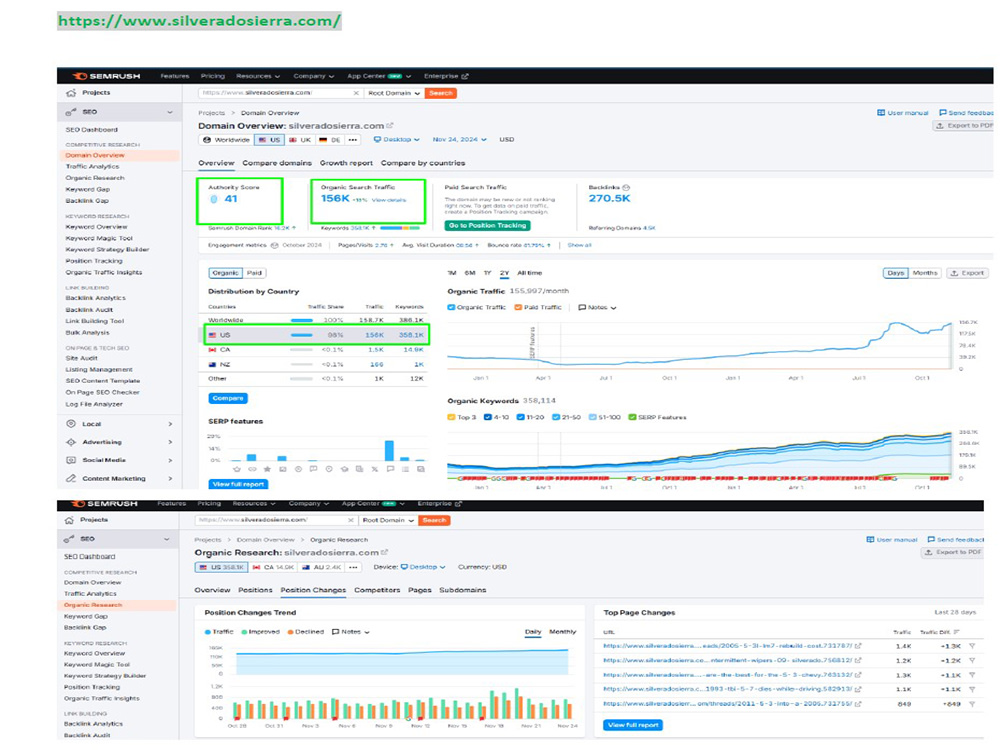Open Root Domain dropdown in bottom screenshot
Image resolution: width=1000 pixels, height=750 pixels.
tap(388, 520)
